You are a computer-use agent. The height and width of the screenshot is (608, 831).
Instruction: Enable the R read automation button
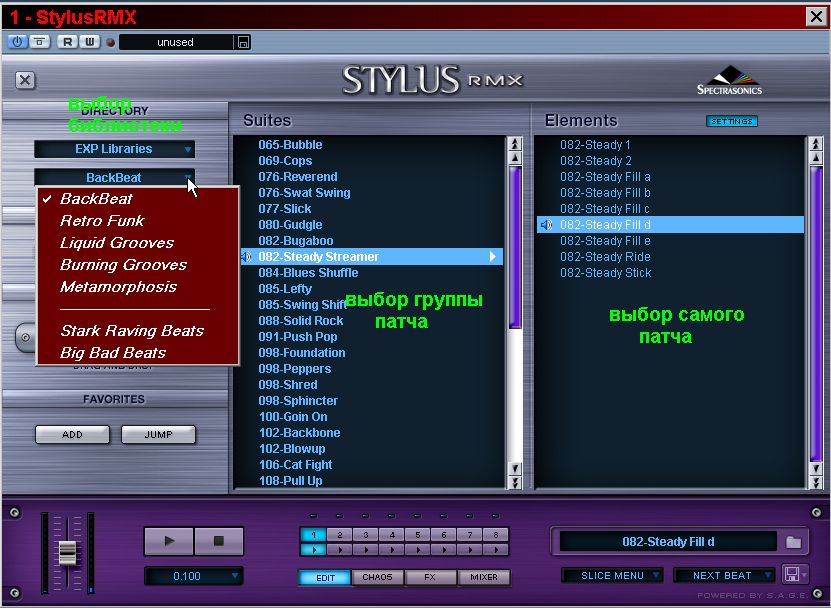pos(67,42)
